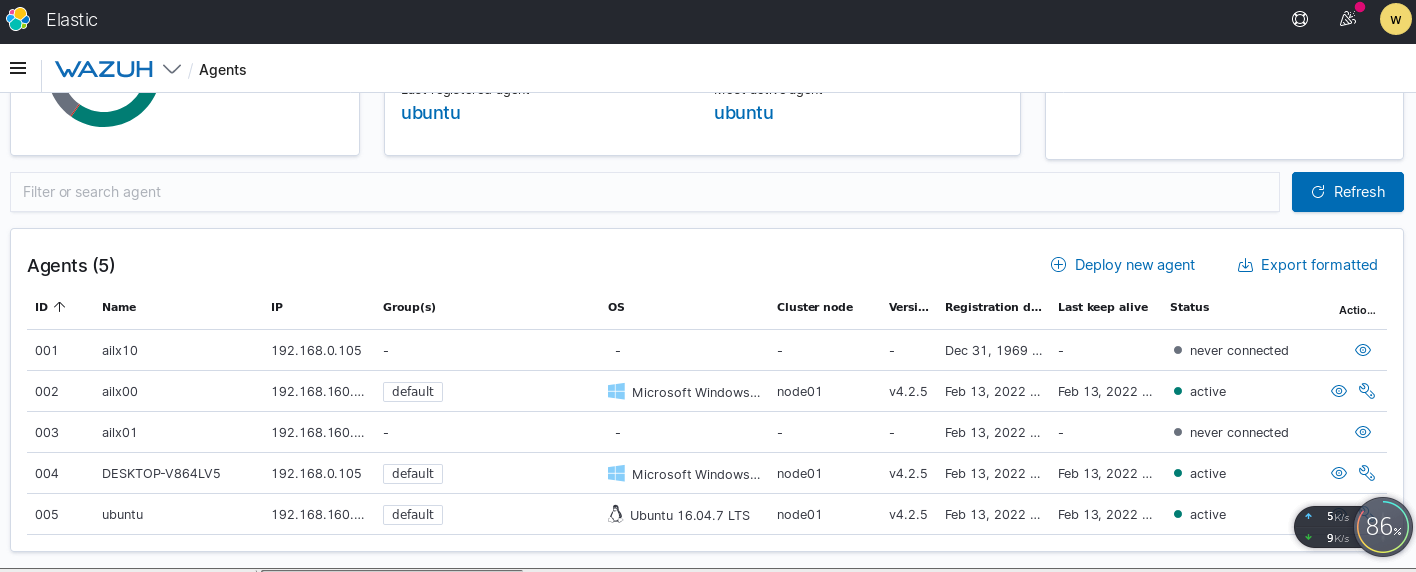Click the Elastic logo icon

tap(18, 19)
